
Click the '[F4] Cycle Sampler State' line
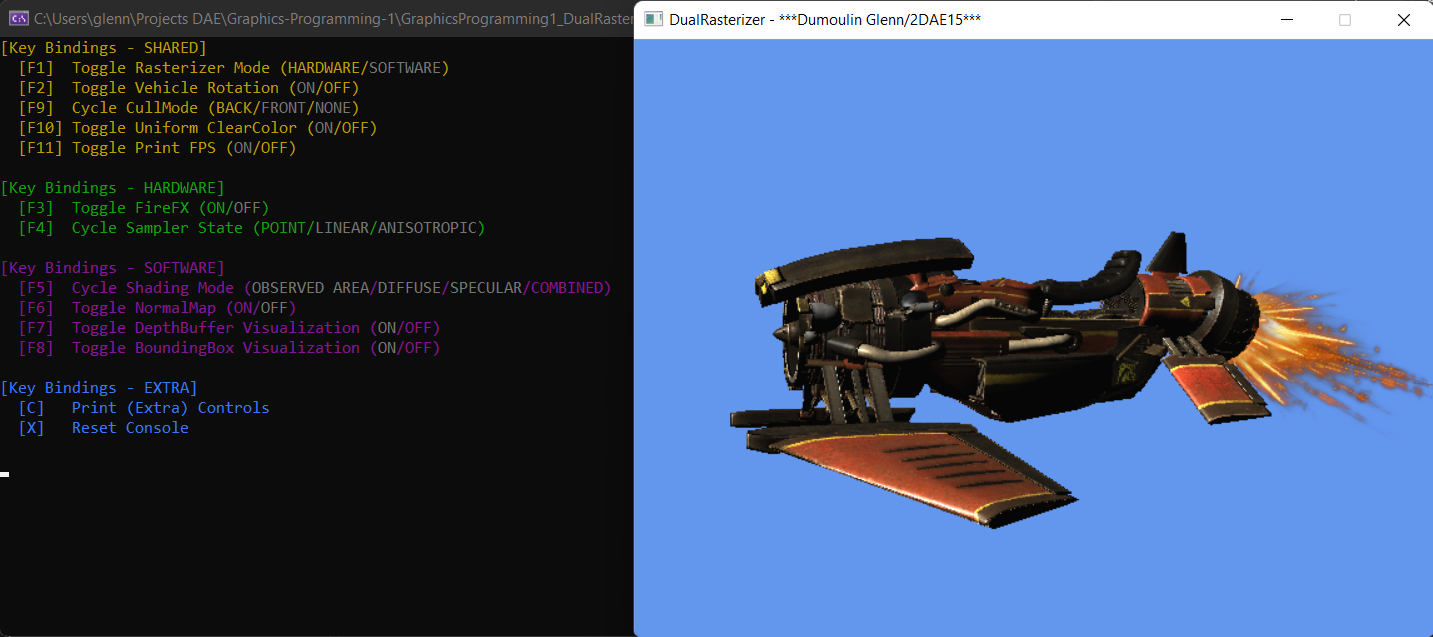[252, 228]
